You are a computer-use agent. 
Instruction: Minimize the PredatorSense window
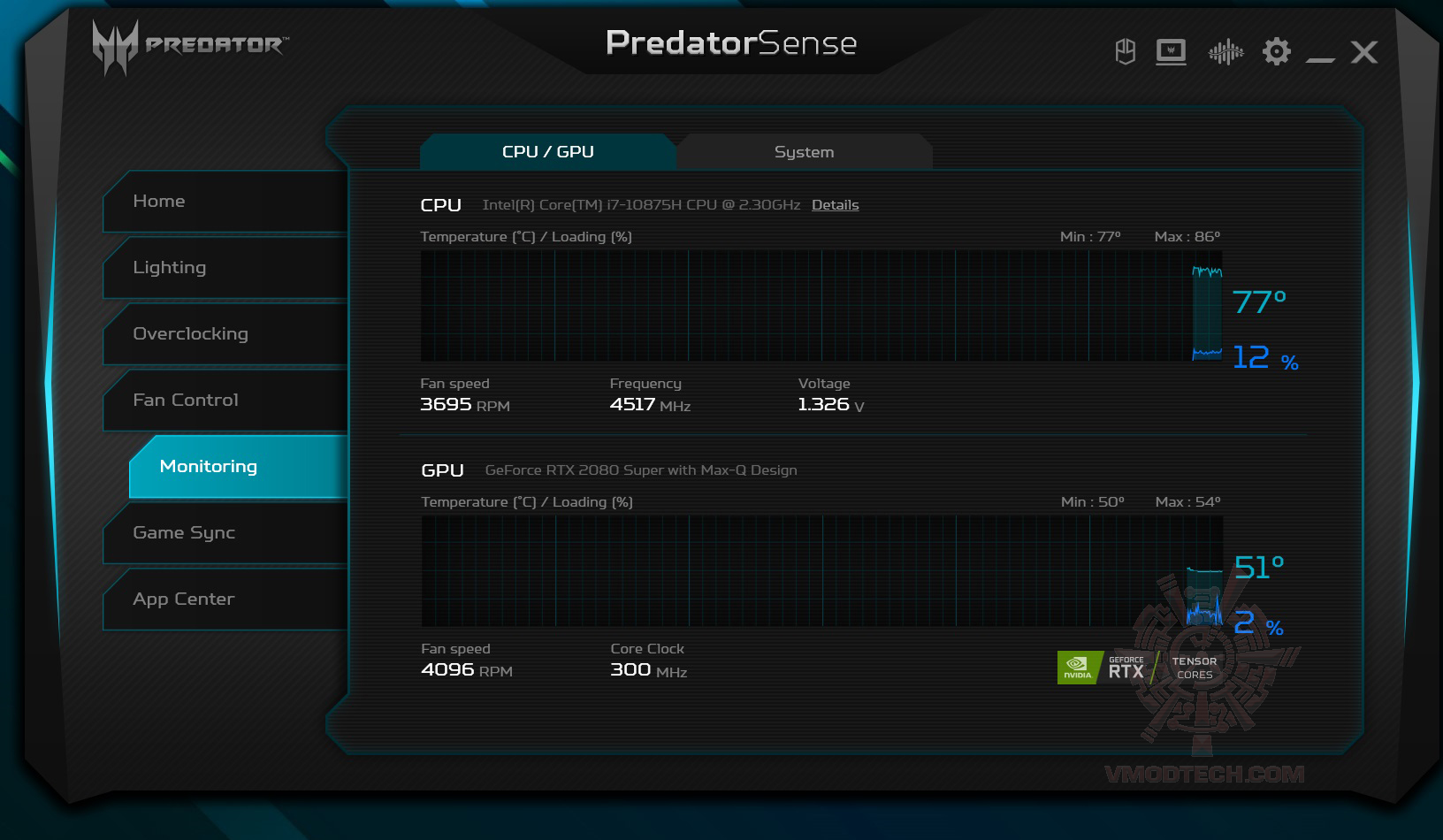pos(1320,59)
